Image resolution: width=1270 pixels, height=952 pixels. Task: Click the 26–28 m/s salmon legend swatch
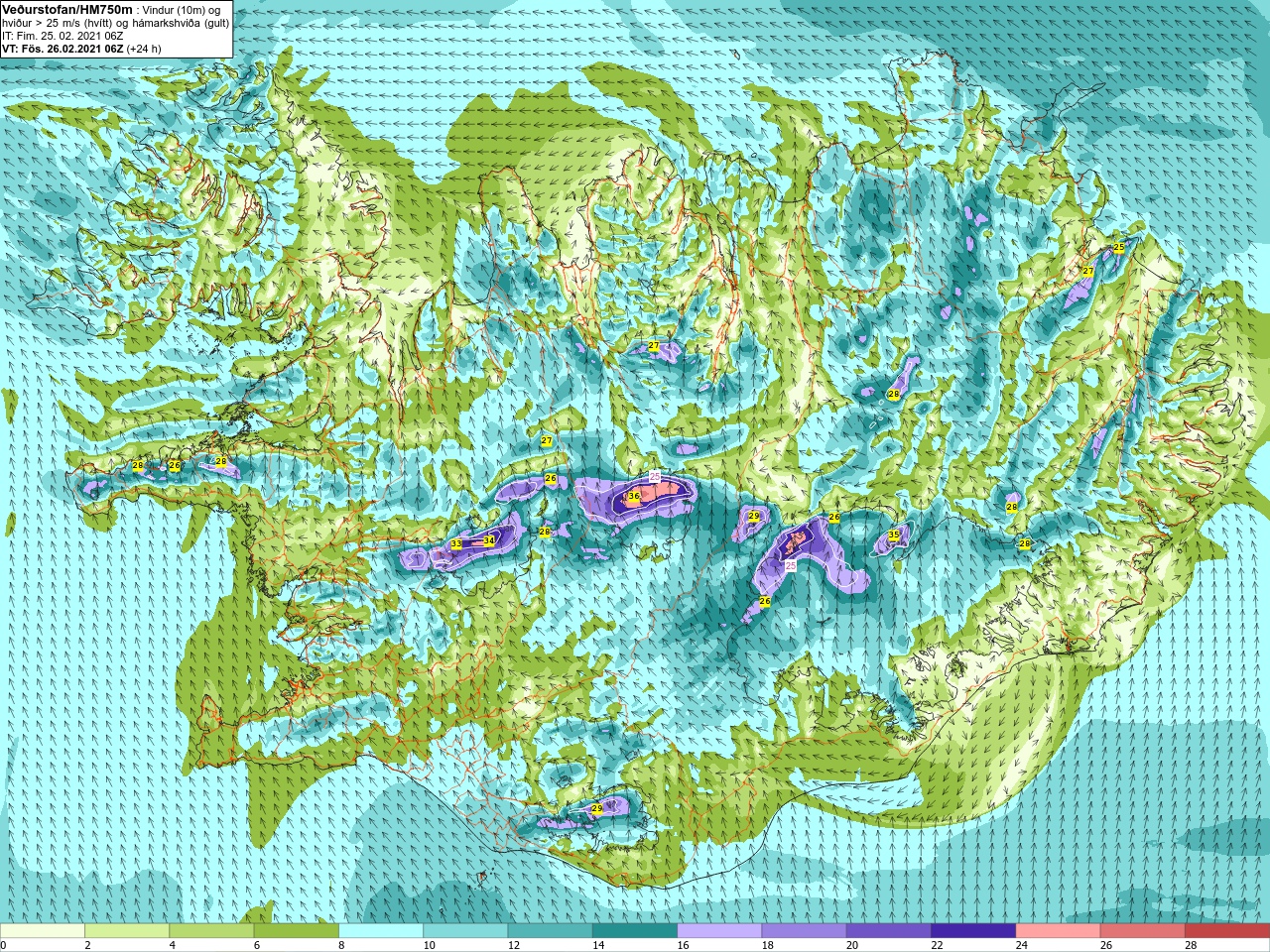pos(1143,931)
